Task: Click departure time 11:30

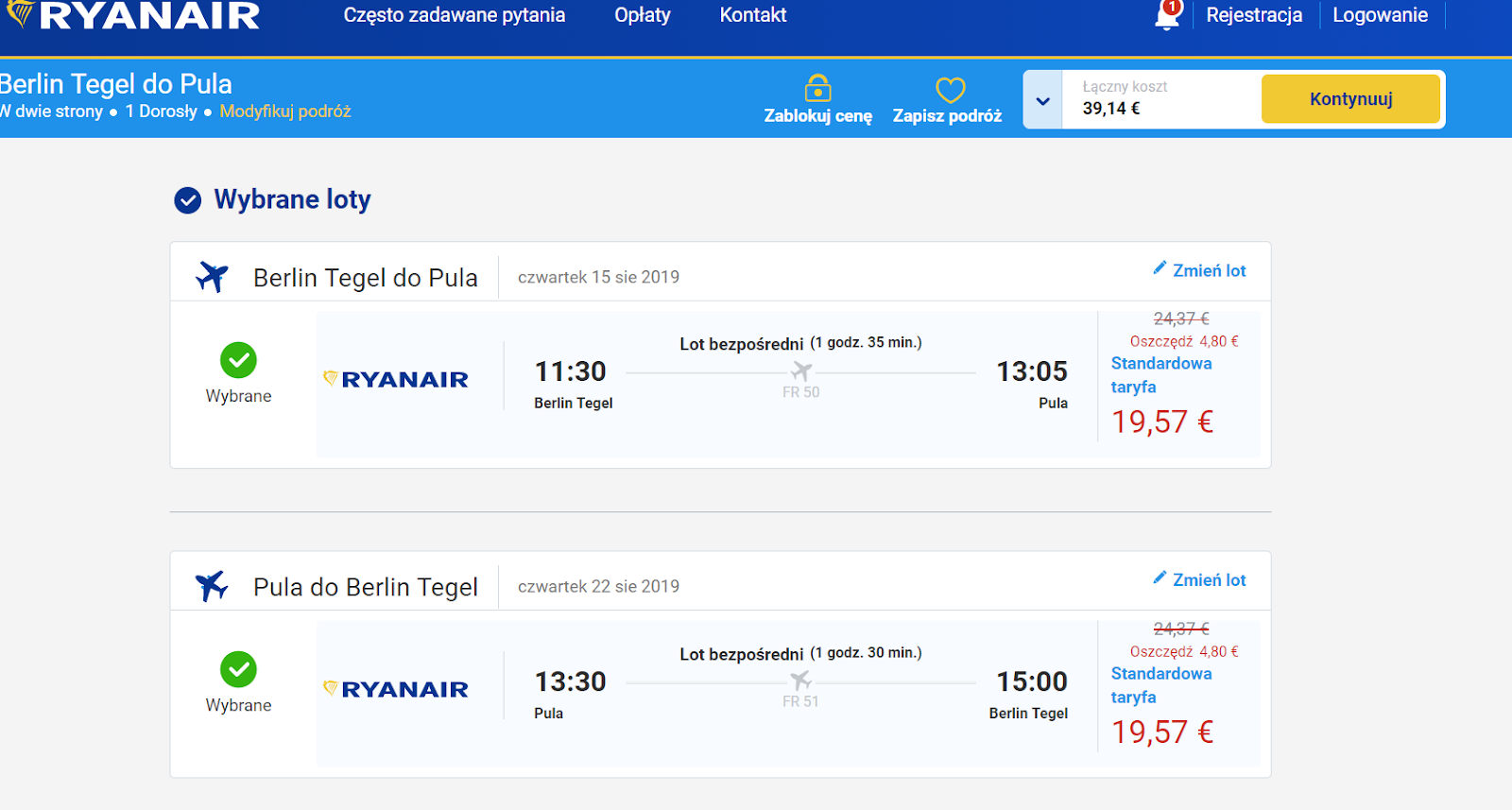Action: 571,371
